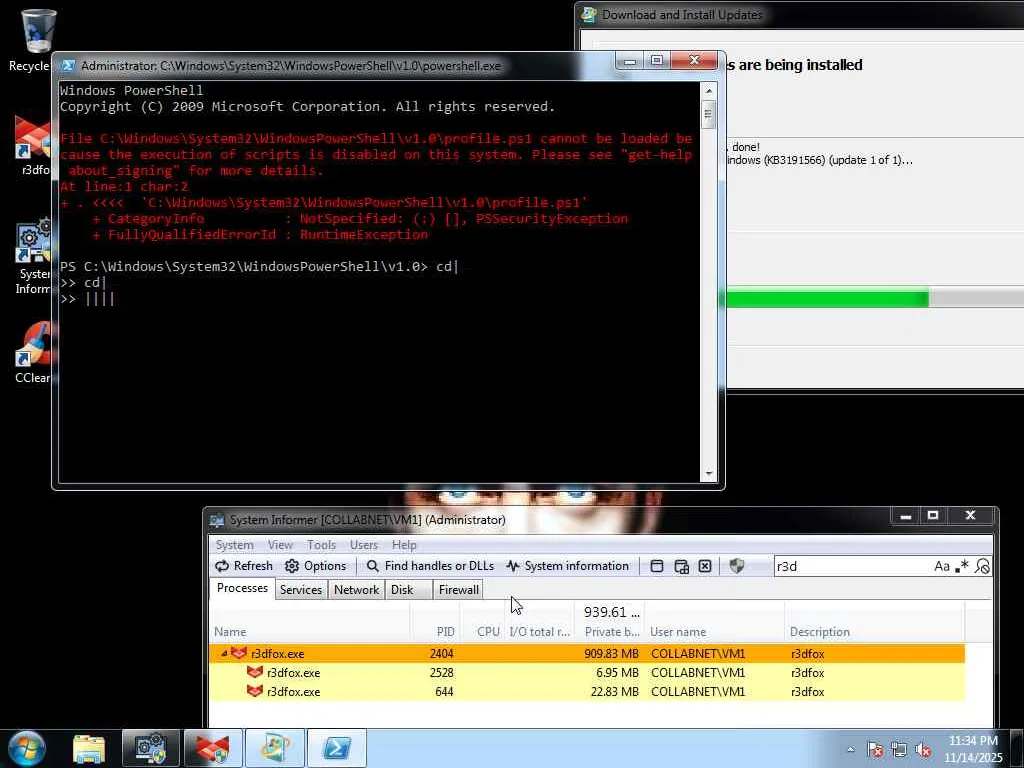Image resolution: width=1024 pixels, height=768 pixels.
Task: Switch to System Informer taskbar button
Action: point(151,748)
